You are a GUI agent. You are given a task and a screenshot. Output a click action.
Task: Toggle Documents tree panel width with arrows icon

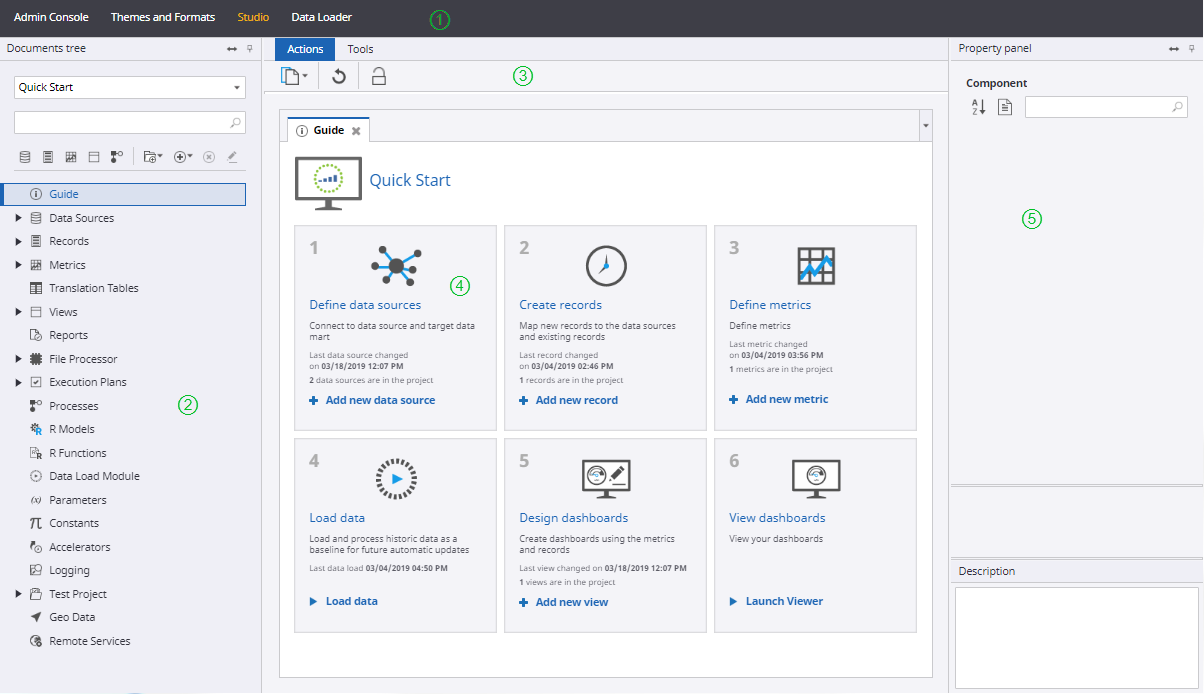click(x=232, y=48)
